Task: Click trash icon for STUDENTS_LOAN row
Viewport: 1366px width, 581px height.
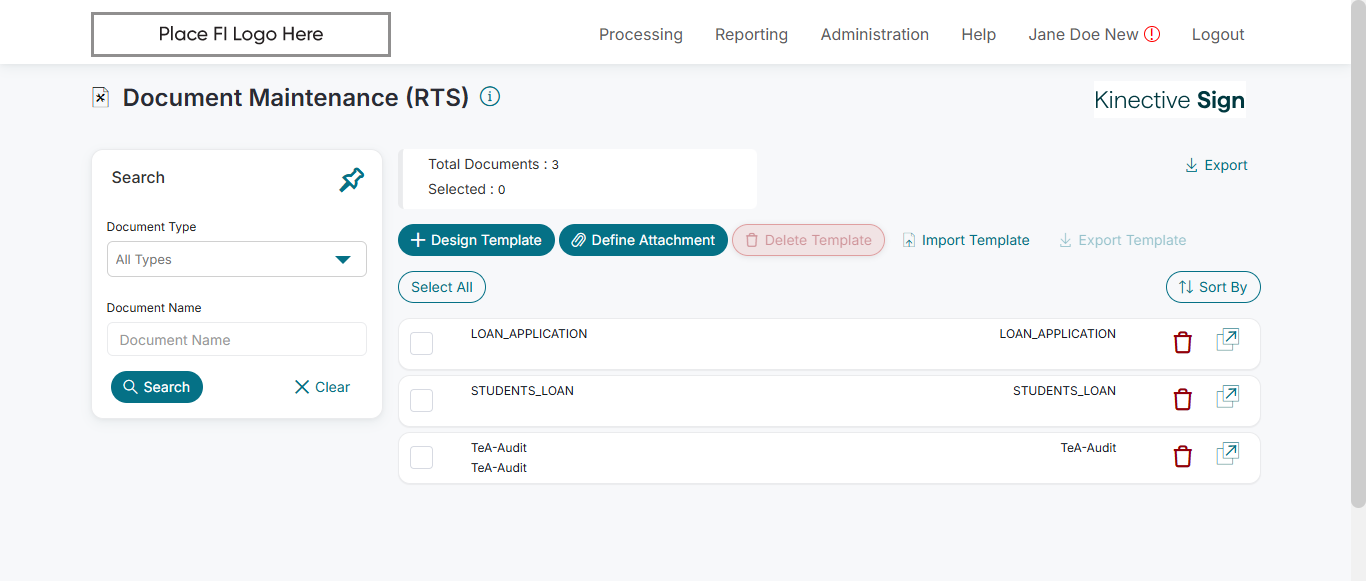Action: (x=1183, y=400)
